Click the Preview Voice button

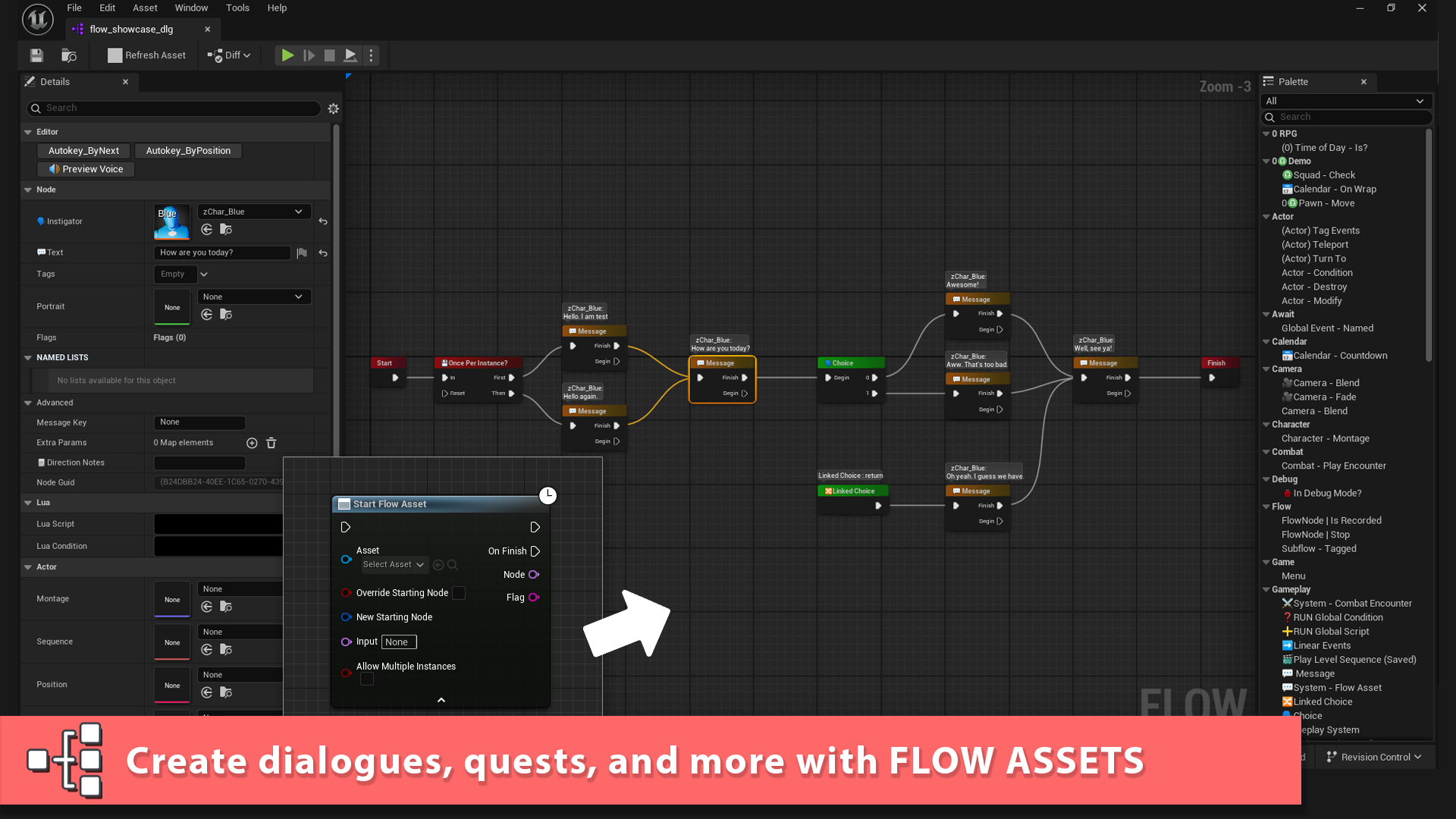click(86, 169)
